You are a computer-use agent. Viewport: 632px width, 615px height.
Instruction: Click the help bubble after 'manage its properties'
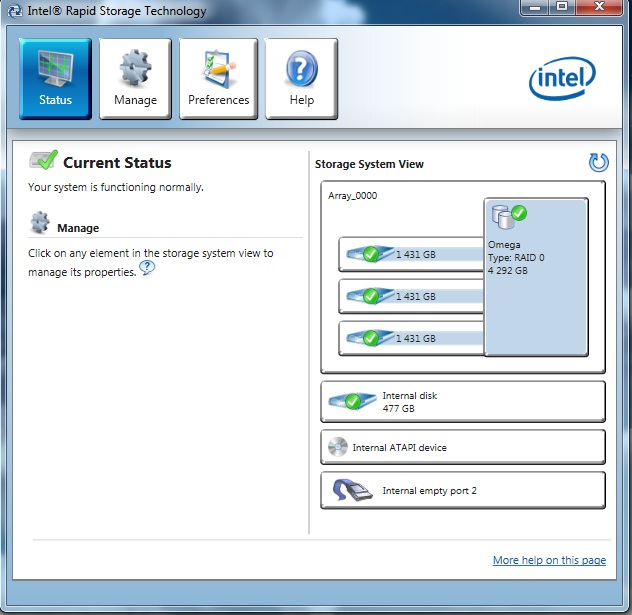point(147,268)
